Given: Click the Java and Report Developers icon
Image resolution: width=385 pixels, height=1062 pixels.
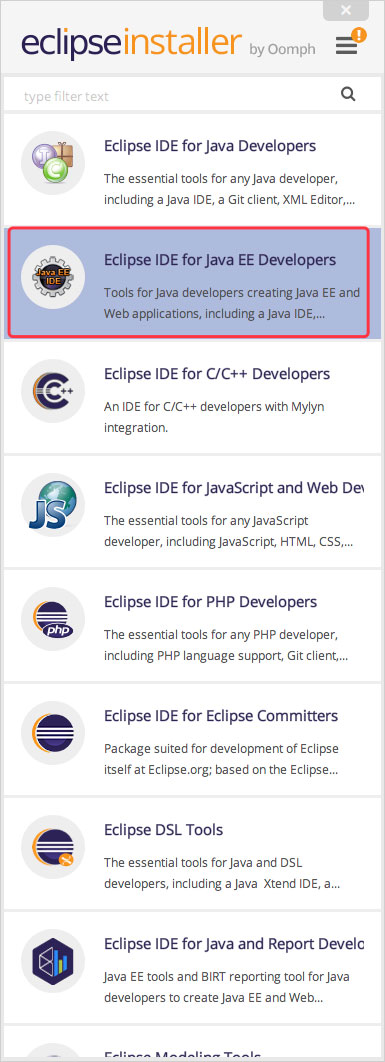Looking at the screenshot, I should point(53,961).
